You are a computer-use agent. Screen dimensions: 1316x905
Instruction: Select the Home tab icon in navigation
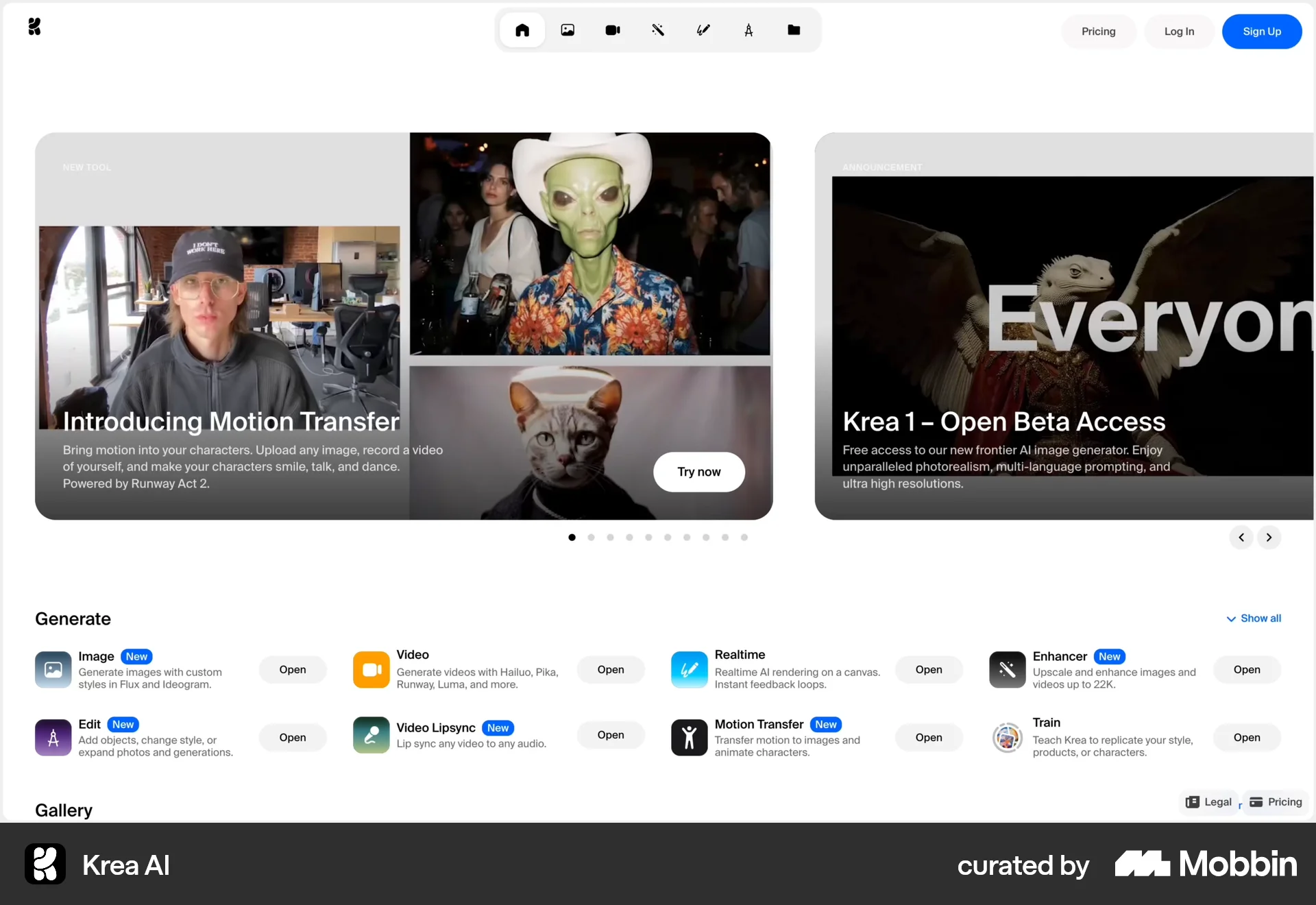522,29
